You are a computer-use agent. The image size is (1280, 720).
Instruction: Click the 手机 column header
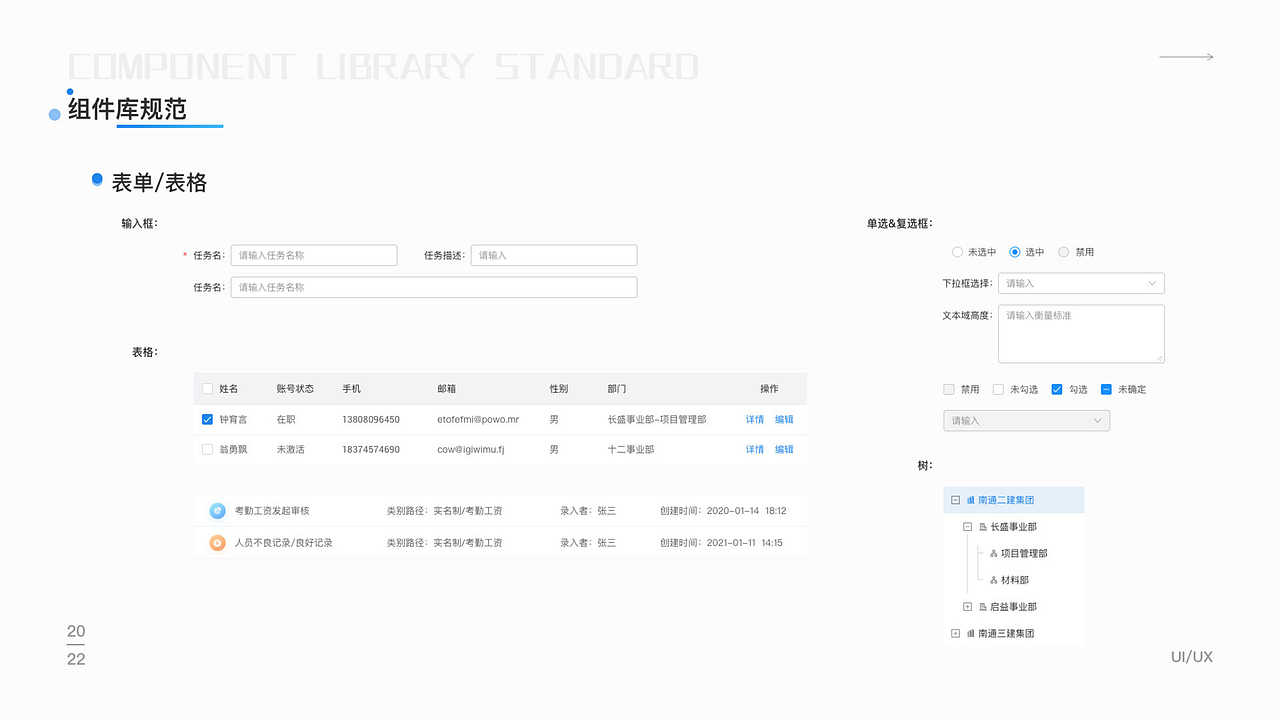click(x=351, y=389)
